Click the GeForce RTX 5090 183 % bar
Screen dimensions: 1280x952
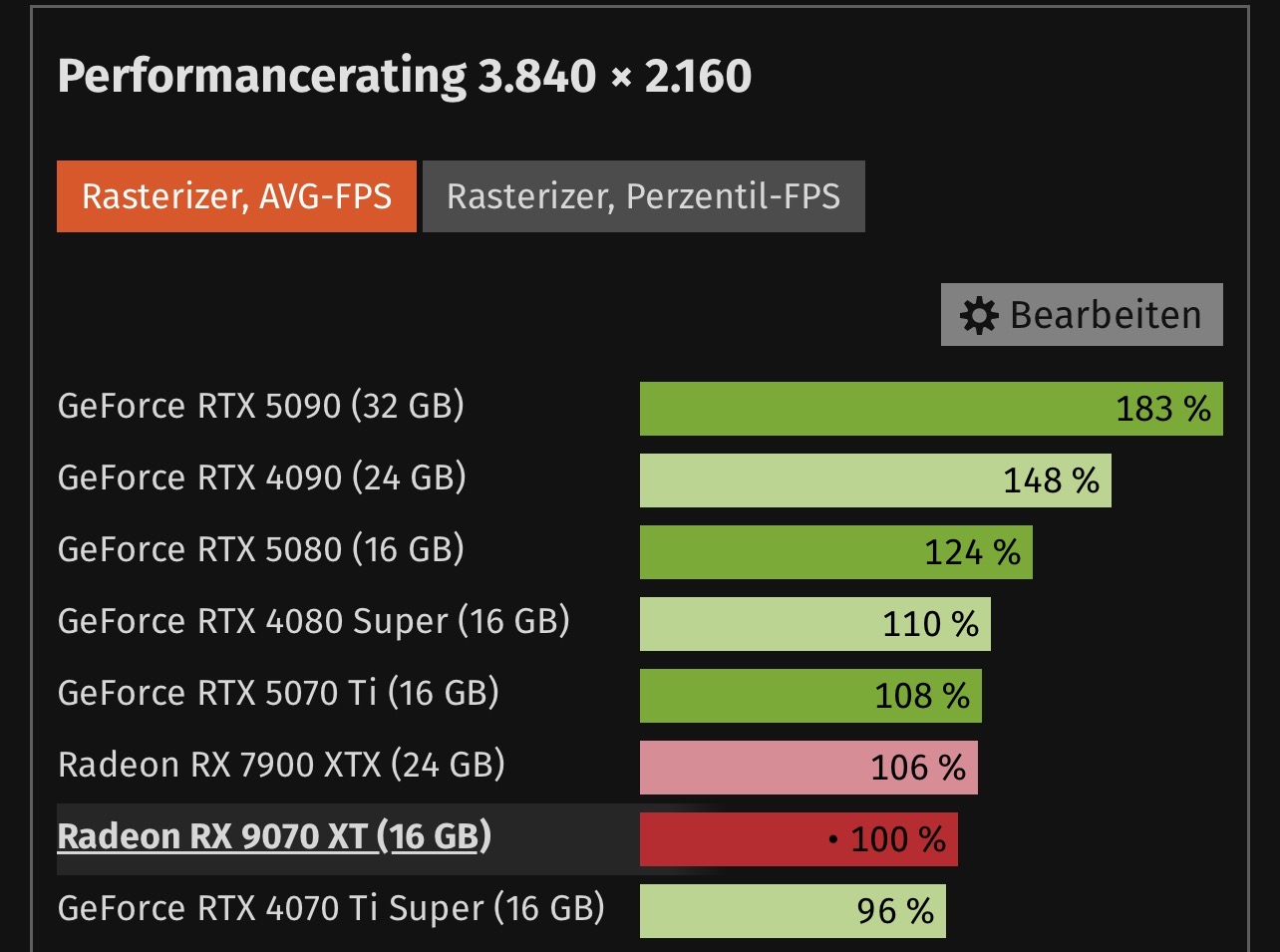930,409
